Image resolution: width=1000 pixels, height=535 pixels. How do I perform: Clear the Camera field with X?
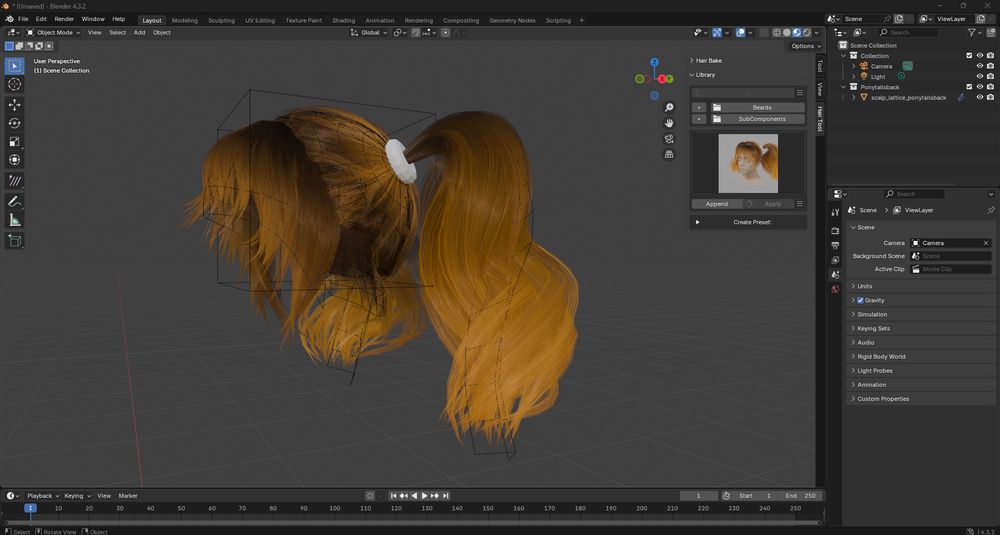(986, 243)
